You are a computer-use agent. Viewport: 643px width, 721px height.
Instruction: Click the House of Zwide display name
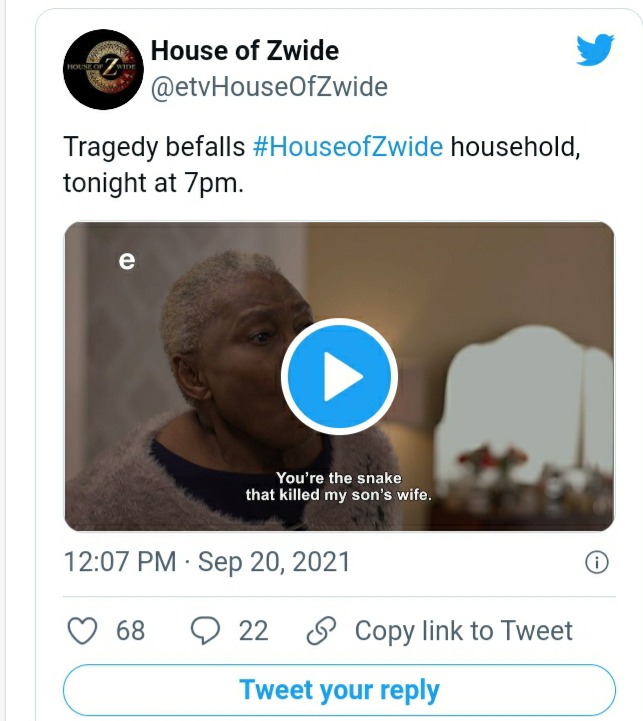pos(245,50)
